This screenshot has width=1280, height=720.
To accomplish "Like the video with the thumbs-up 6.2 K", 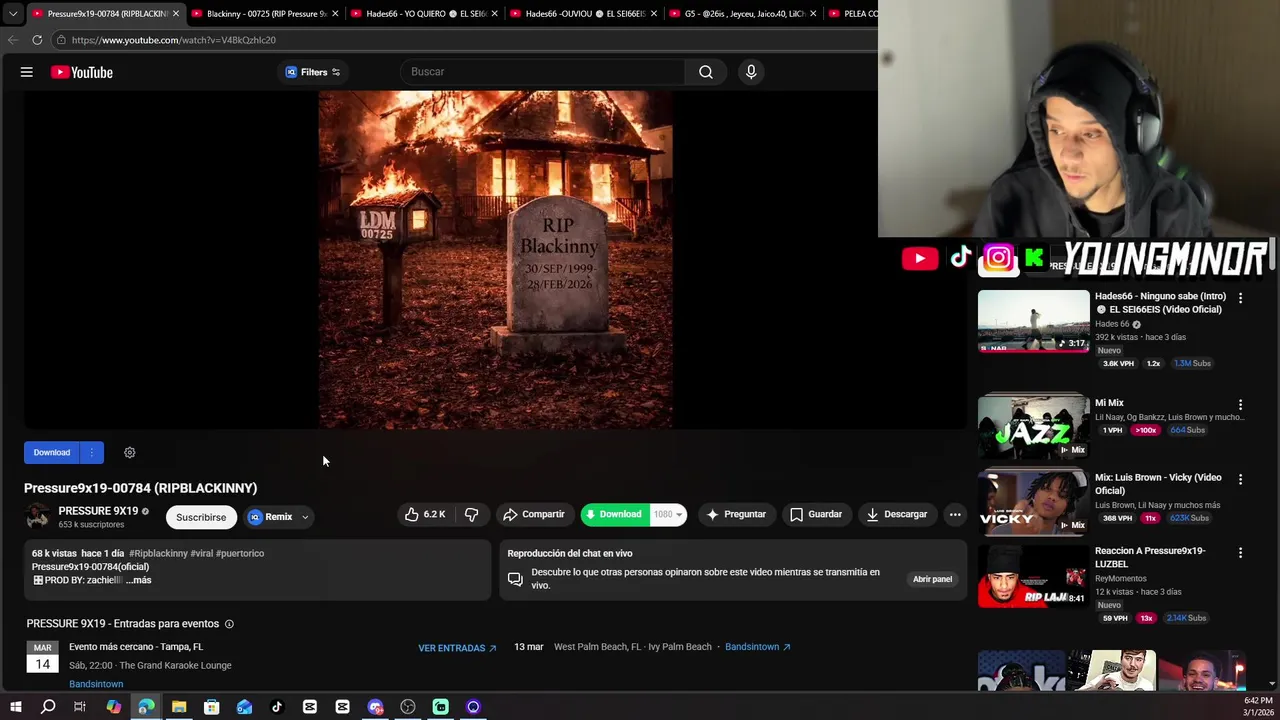I will 425,514.
